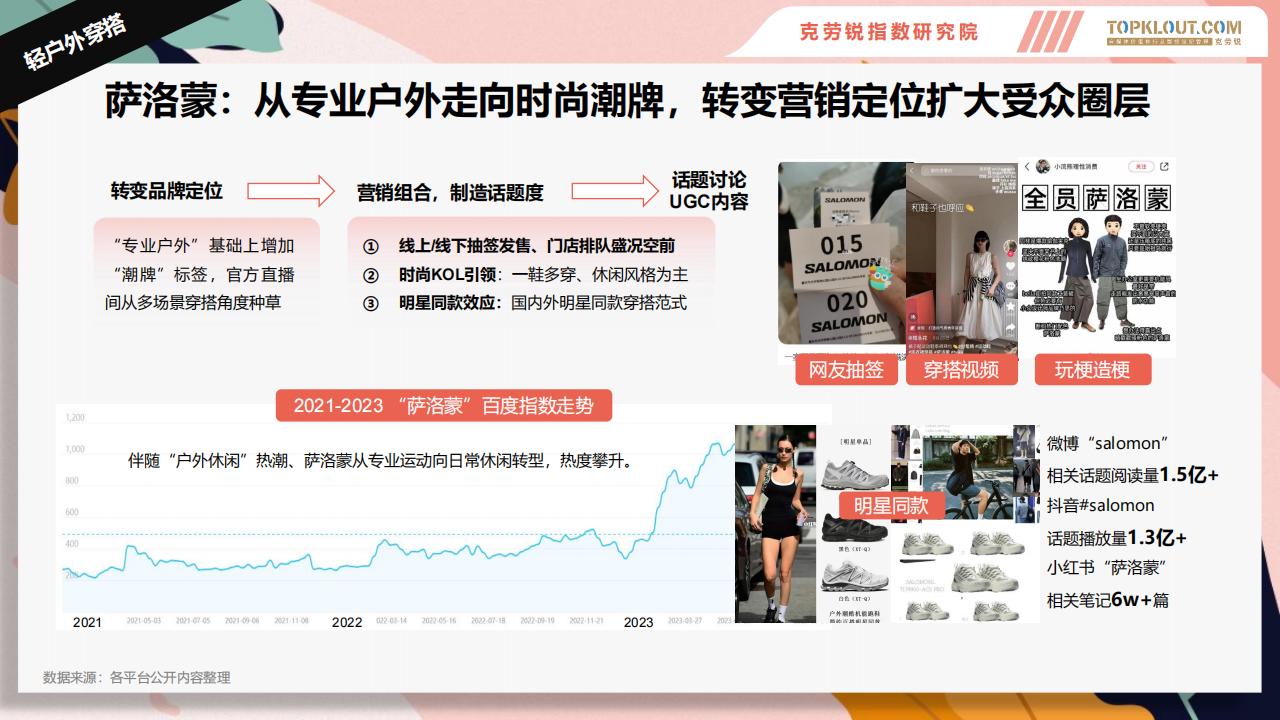Click the 小红书“萨洛蒙” text
The width and height of the screenshot is (1280, 720).
point(1109,569)
